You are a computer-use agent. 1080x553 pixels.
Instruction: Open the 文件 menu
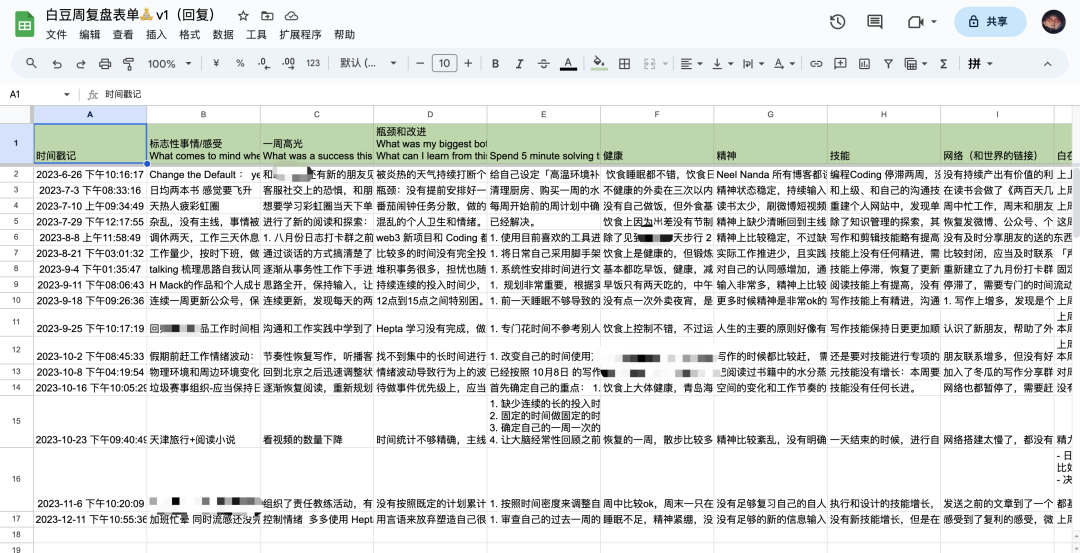56,34
